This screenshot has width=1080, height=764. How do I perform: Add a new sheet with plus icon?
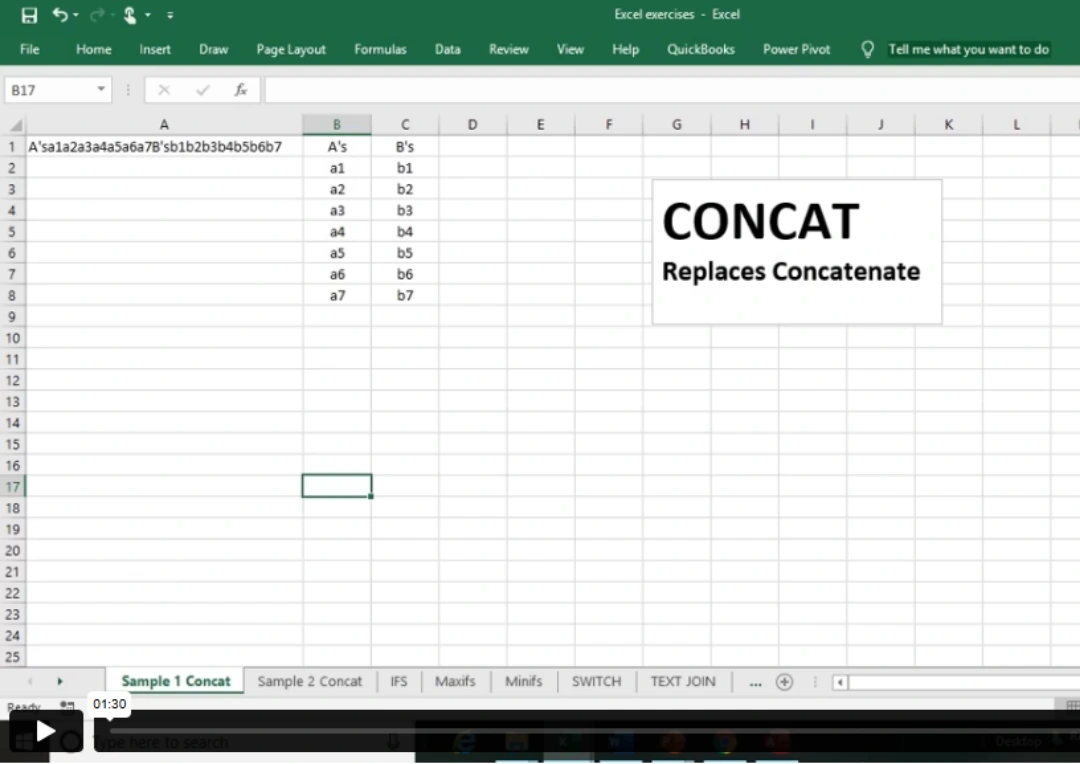point(784,682)
